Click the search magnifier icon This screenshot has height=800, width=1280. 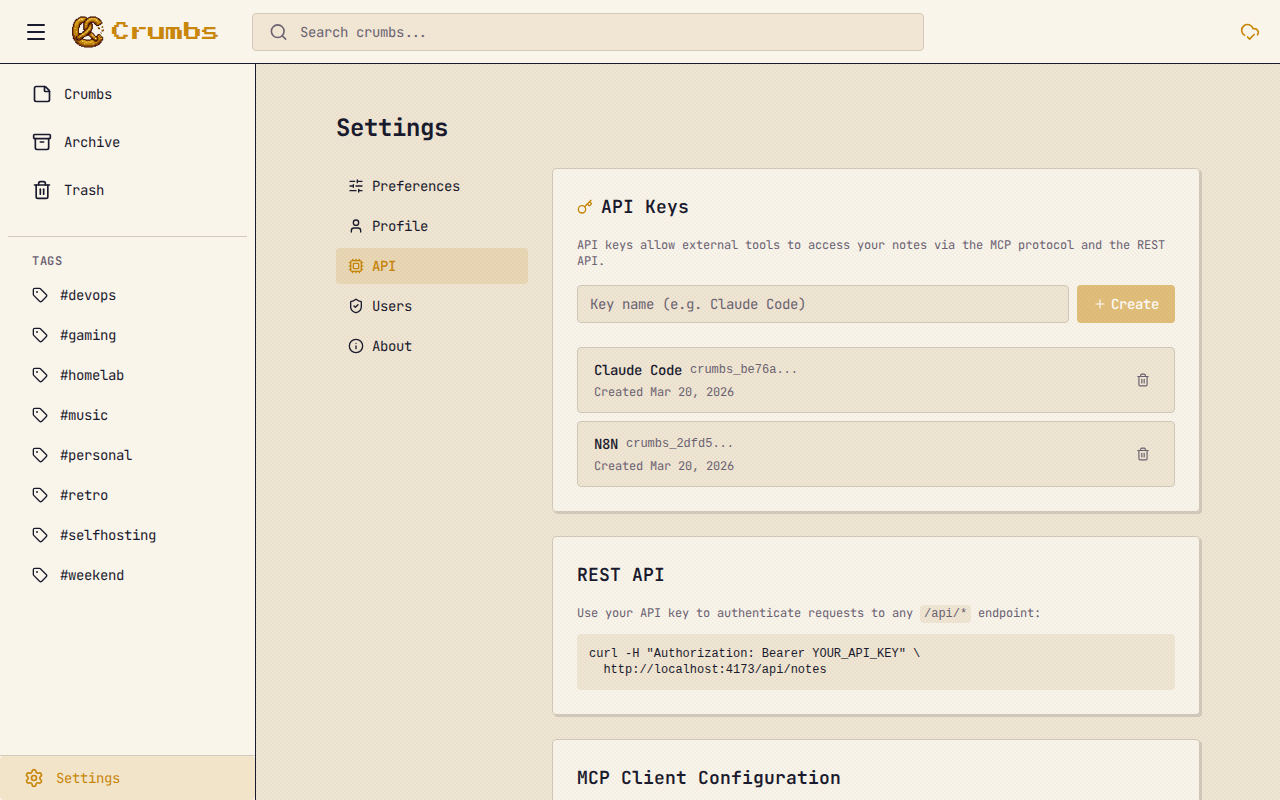[x=279, y=32]
